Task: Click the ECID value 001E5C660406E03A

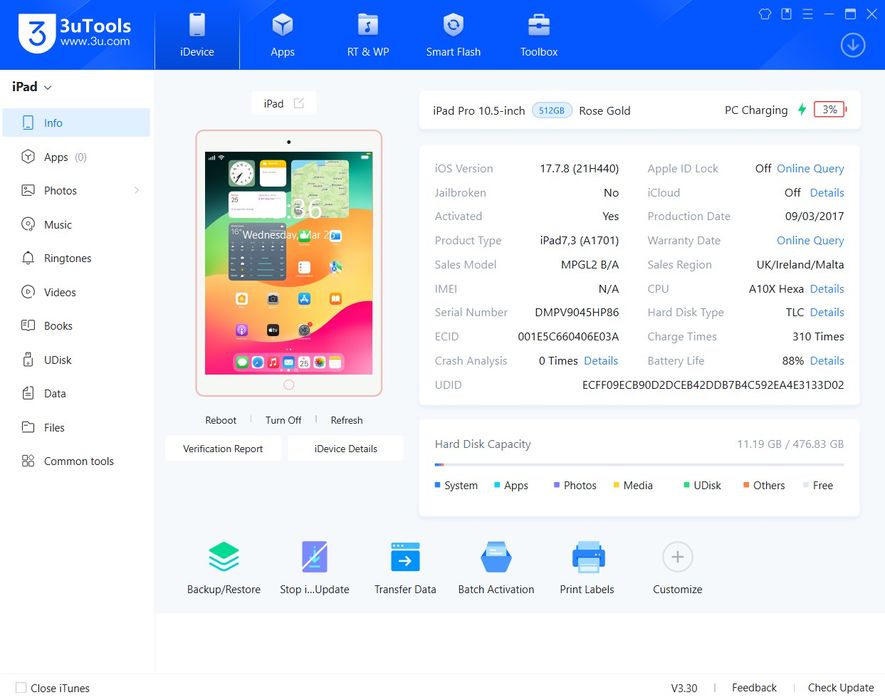Action: [x=568, y=336]
